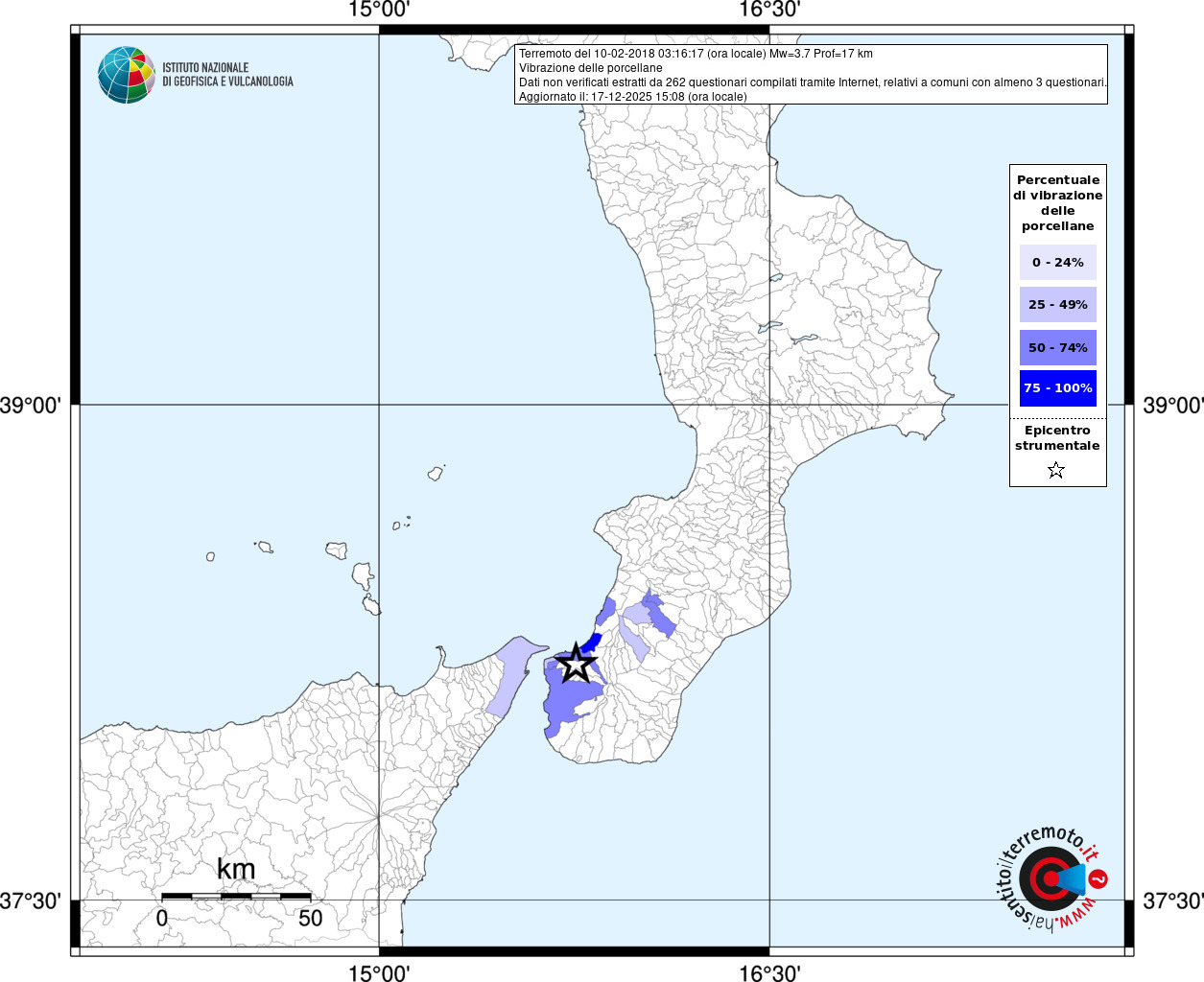Click the 'Terremoto del 10-02-2018' header line

pos(696,54)
